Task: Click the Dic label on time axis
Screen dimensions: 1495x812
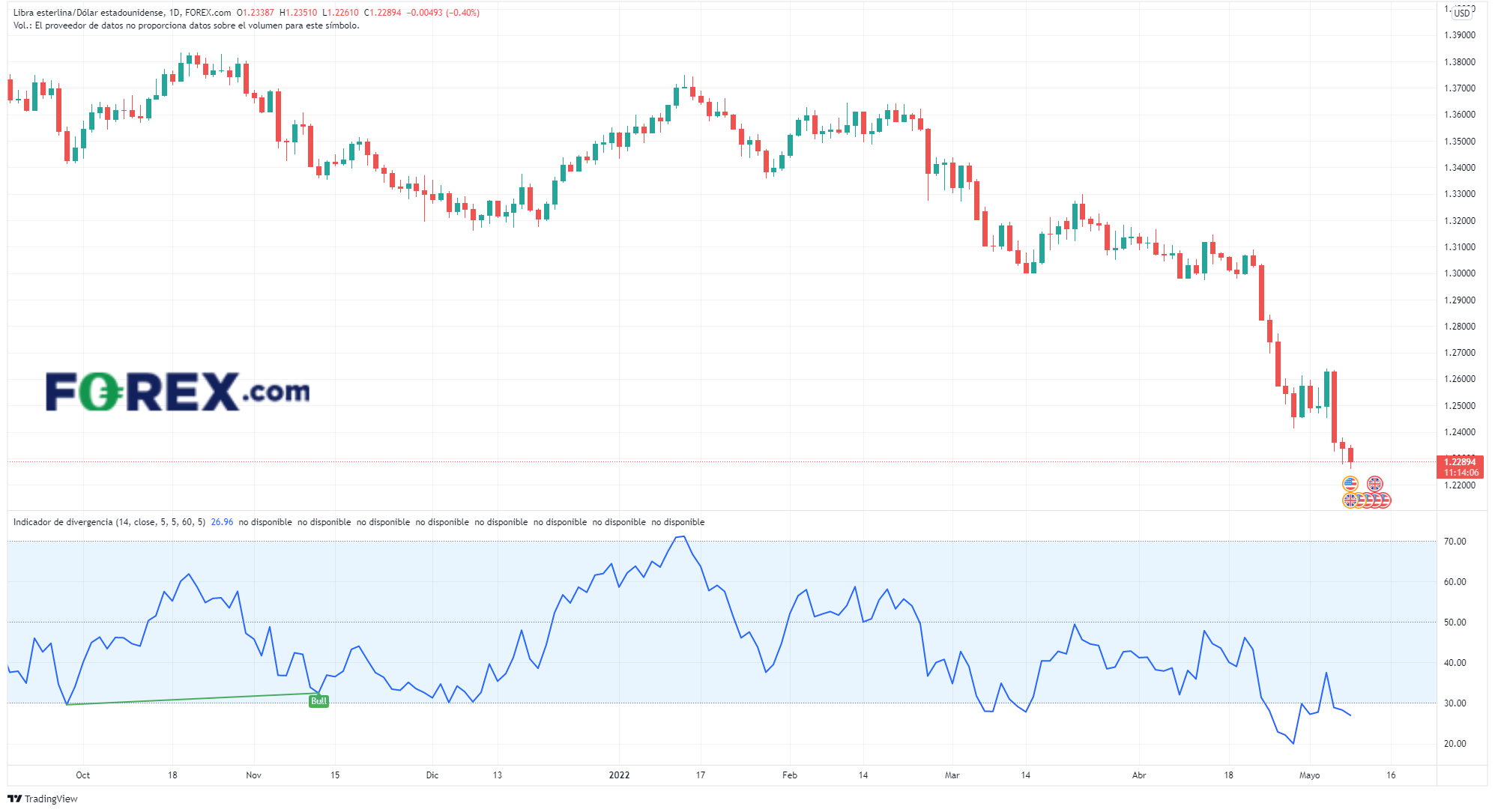Action: pos(432,775)
